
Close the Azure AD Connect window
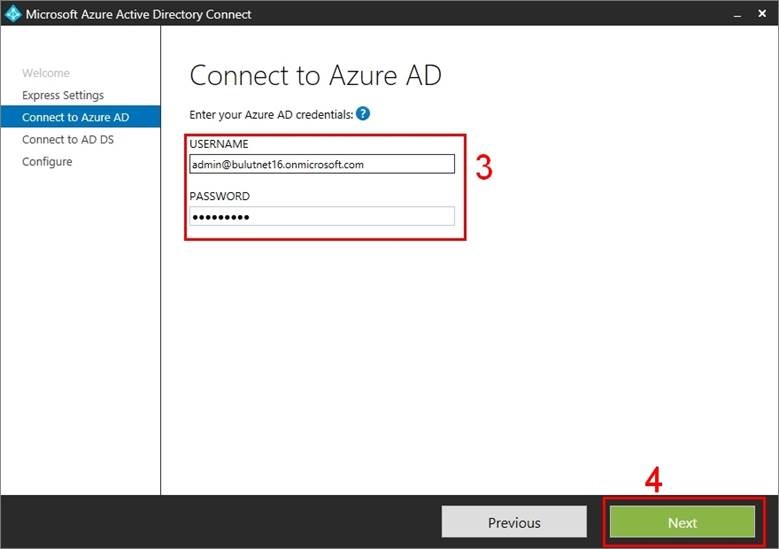click(762, 14)
